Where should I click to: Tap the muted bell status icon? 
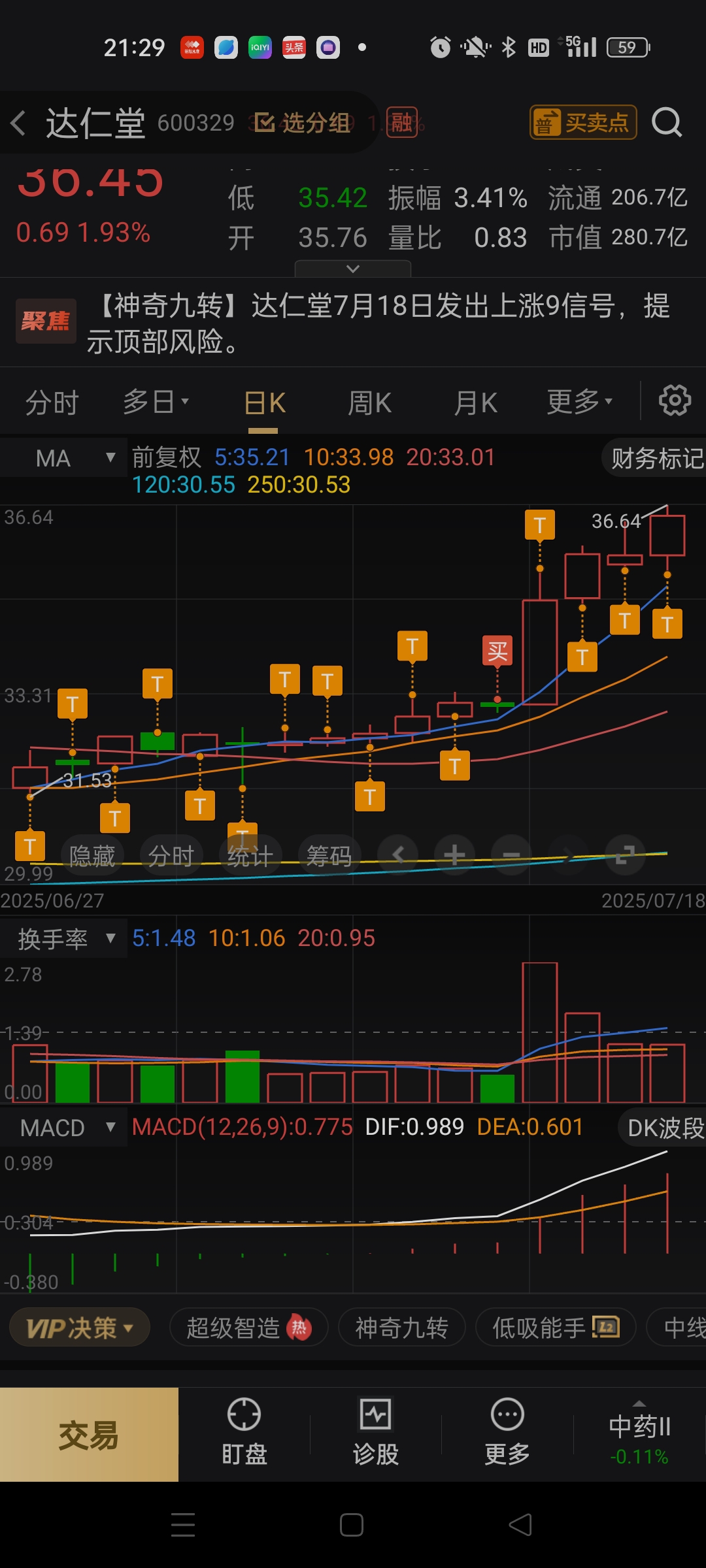click(x=475, y=47)
